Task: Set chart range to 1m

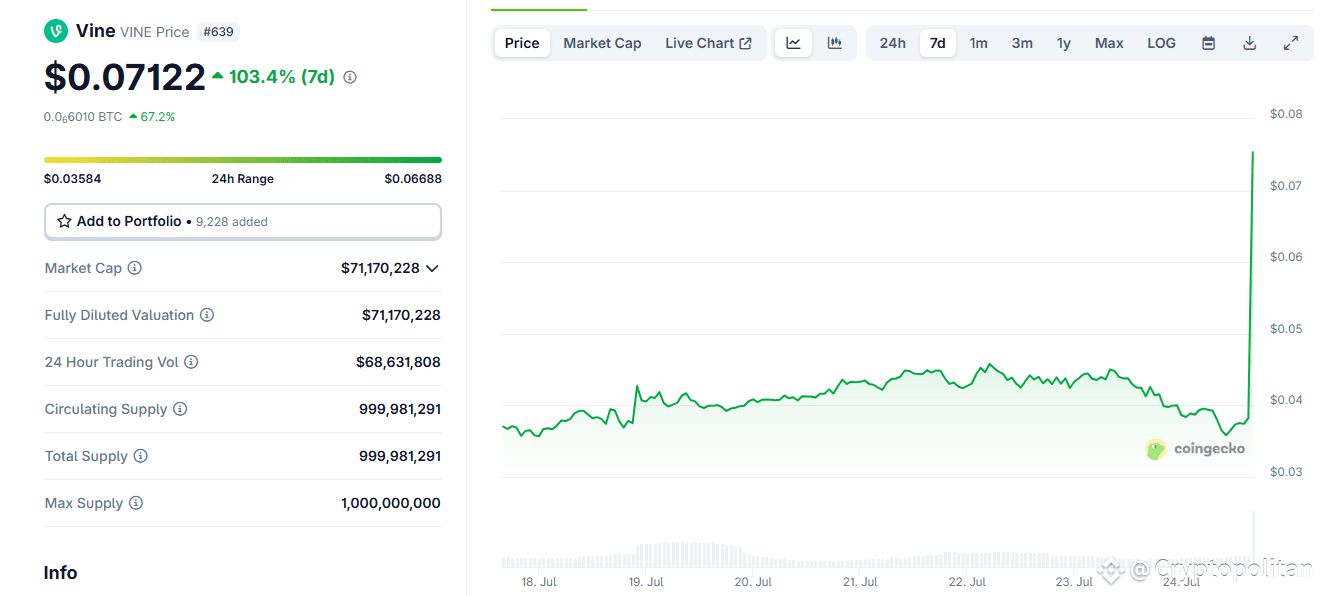Action: pos(978,43)
